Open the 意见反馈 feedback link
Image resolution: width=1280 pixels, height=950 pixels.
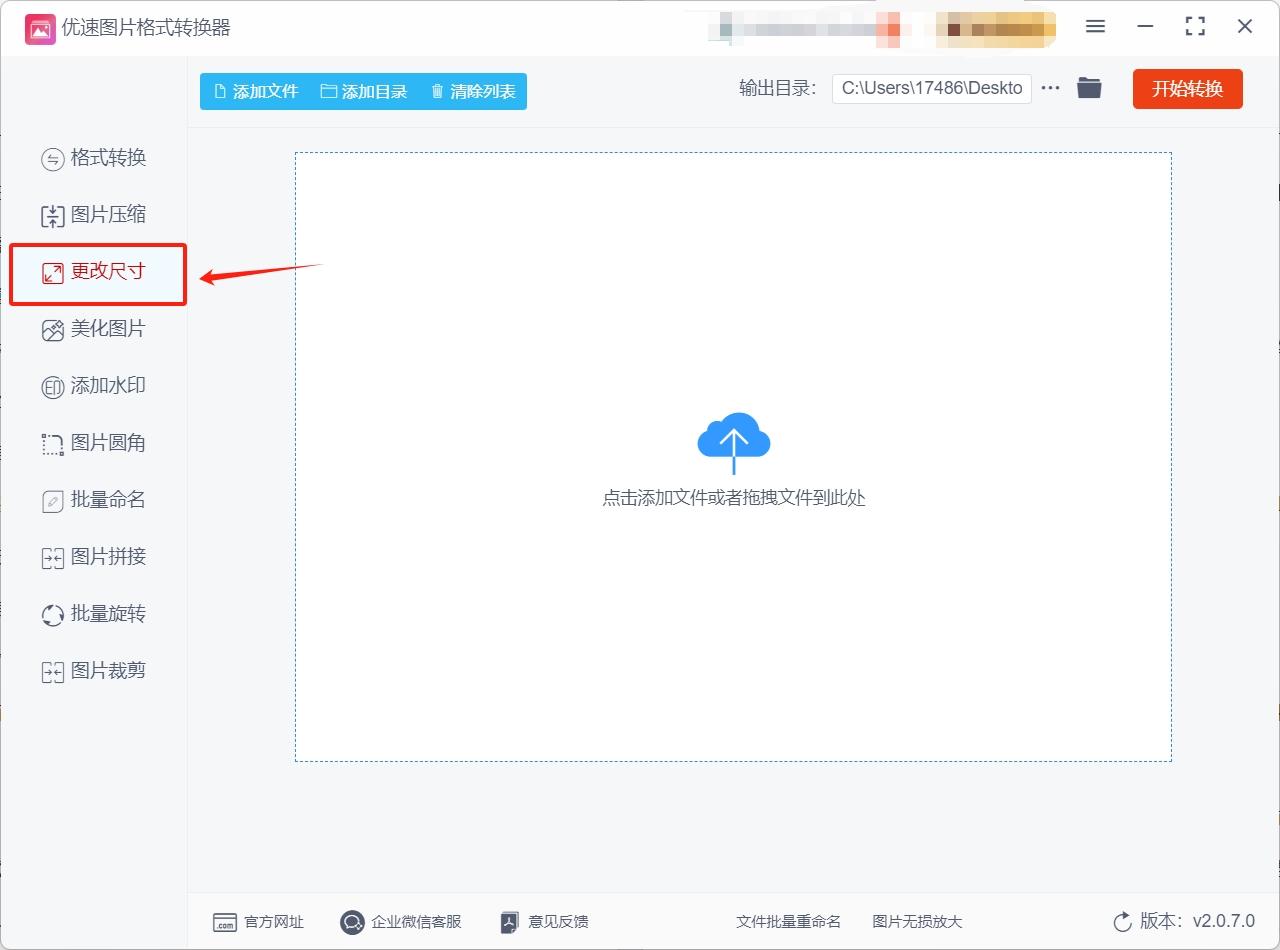[544, 922]
